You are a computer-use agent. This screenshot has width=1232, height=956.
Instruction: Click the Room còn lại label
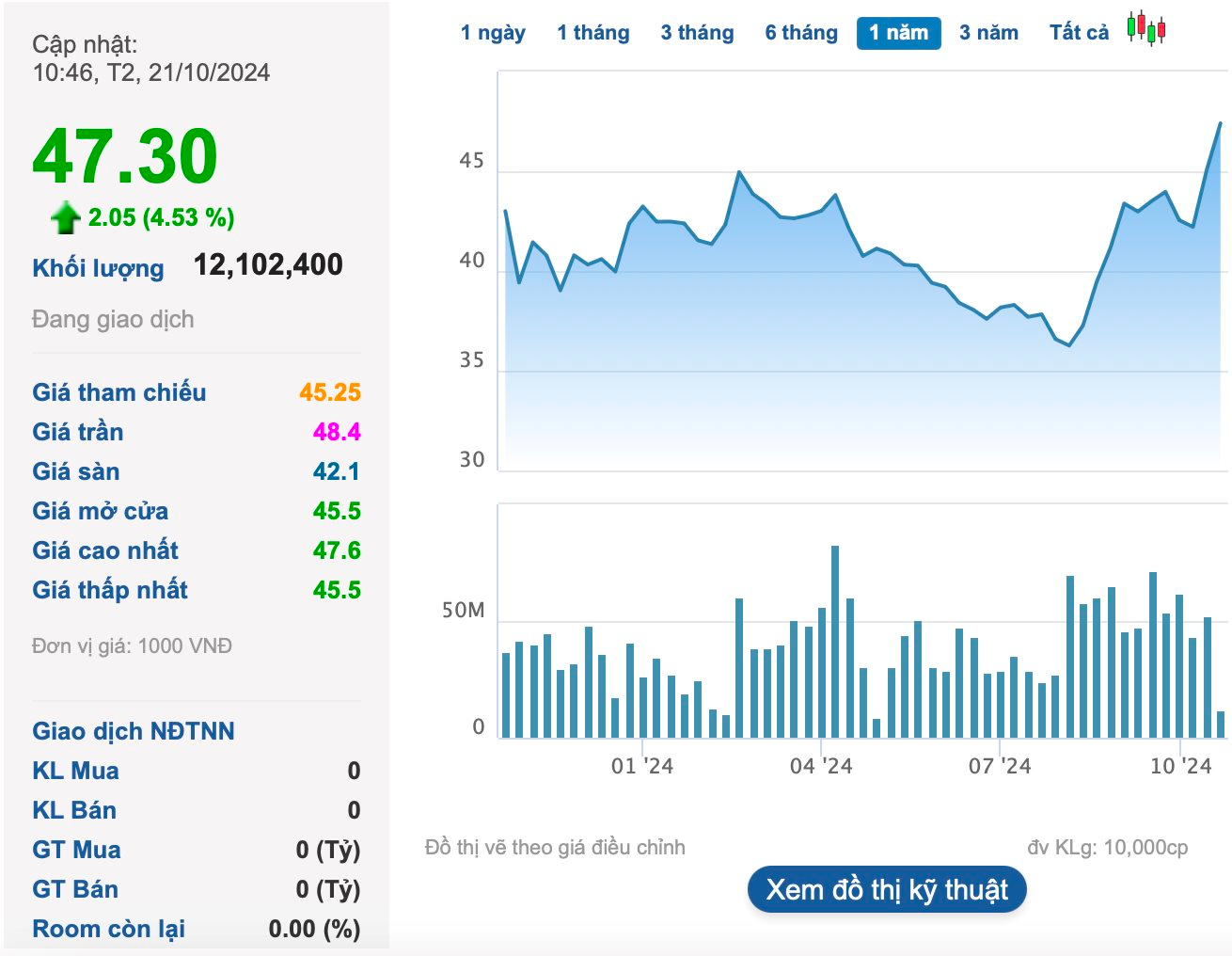[x=108, y=929]
